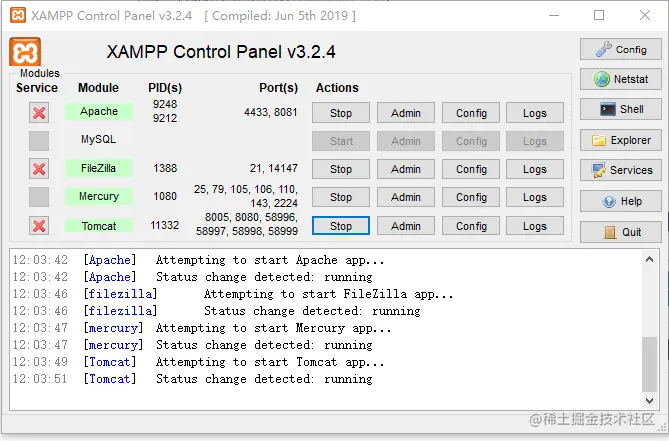Open Explorer folder icon button
The height and width of the screenshot is (441, 669).
(x=620, y=140)
